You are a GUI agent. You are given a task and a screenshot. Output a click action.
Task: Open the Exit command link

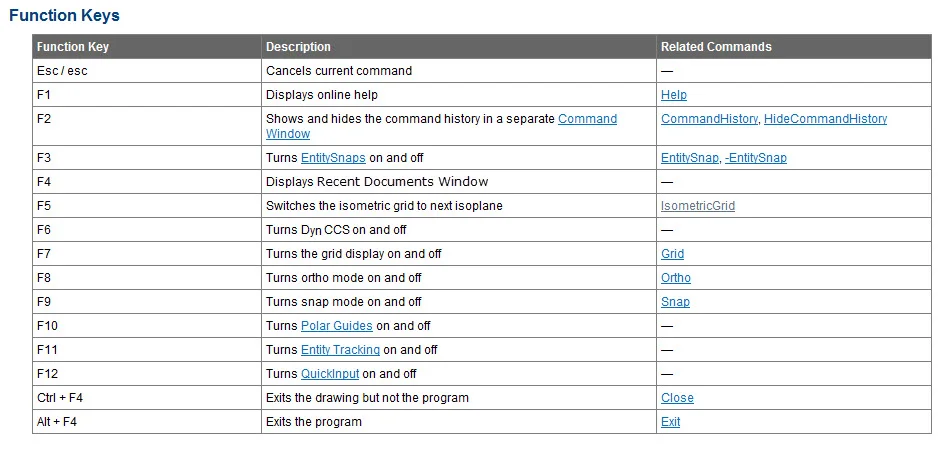pyautogui.click(x=670, y=422)
